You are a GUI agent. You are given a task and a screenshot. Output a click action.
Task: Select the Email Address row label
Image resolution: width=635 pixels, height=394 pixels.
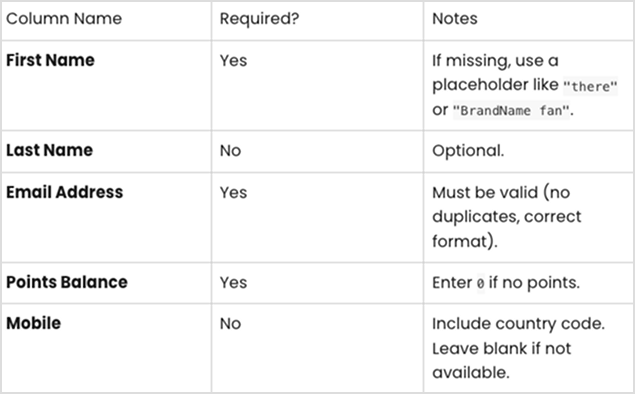(x=64, y=192)
